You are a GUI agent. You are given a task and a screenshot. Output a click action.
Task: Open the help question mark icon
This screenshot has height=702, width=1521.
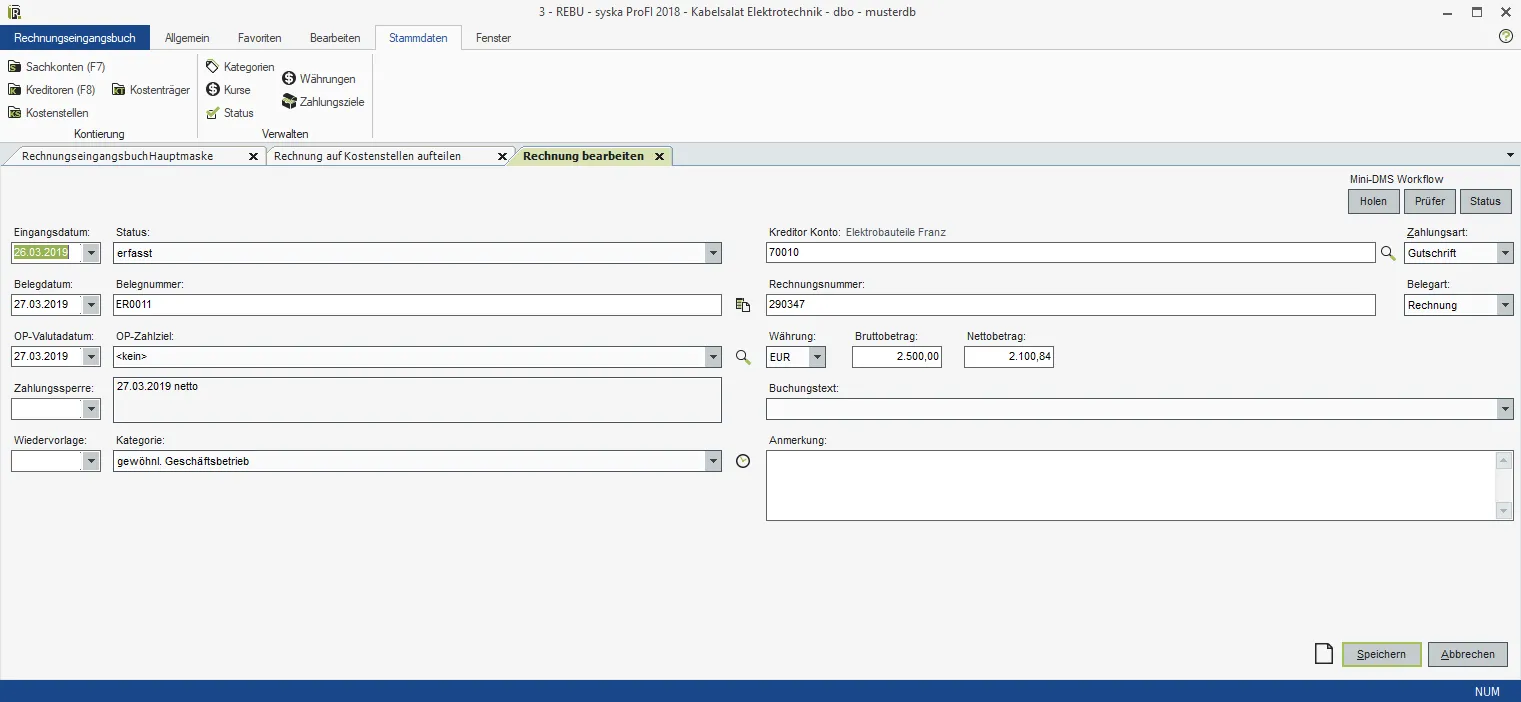(1506, 37)
